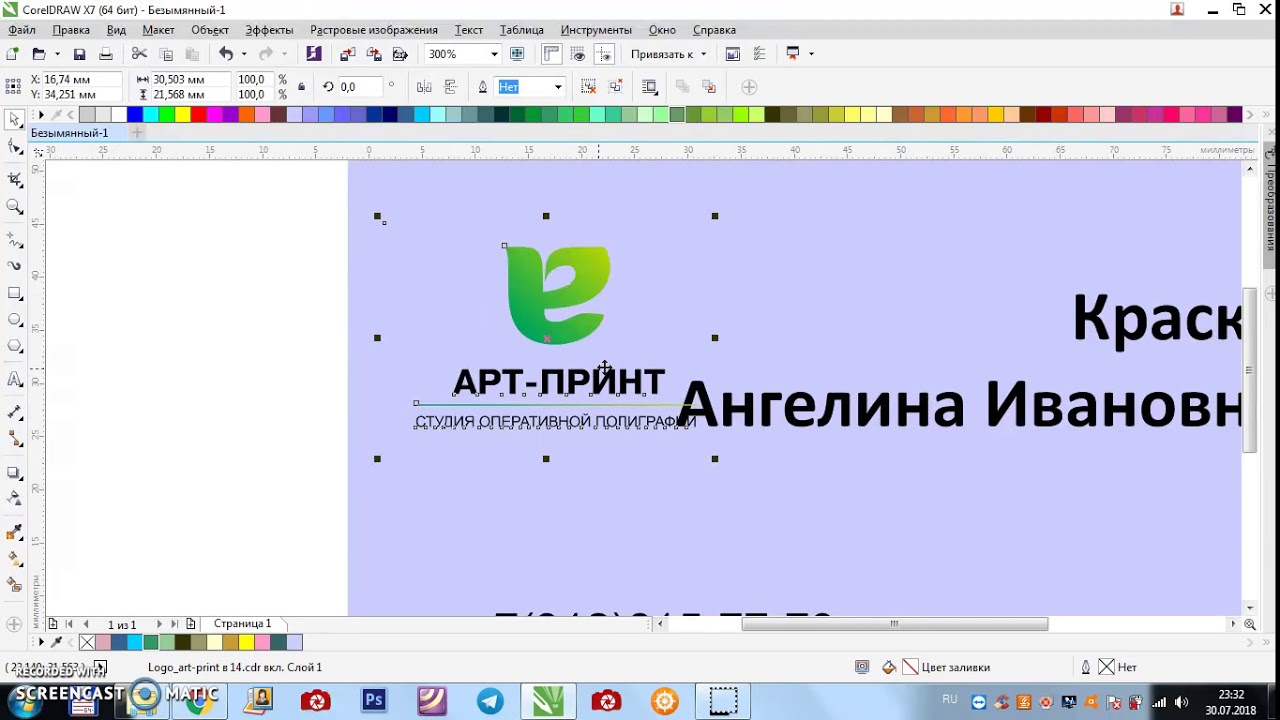Select the Artistic Media tool

pos(15,266)
